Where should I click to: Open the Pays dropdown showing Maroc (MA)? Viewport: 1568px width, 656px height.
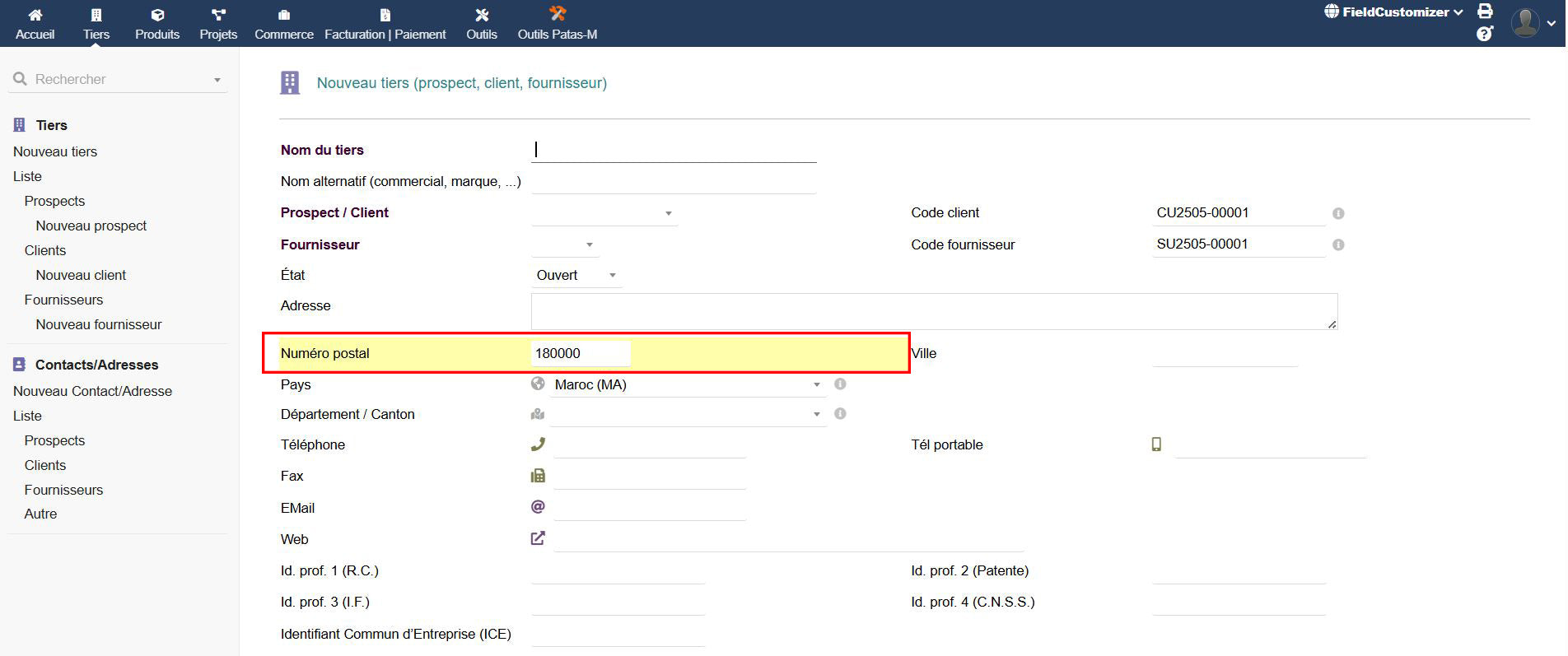687,384
